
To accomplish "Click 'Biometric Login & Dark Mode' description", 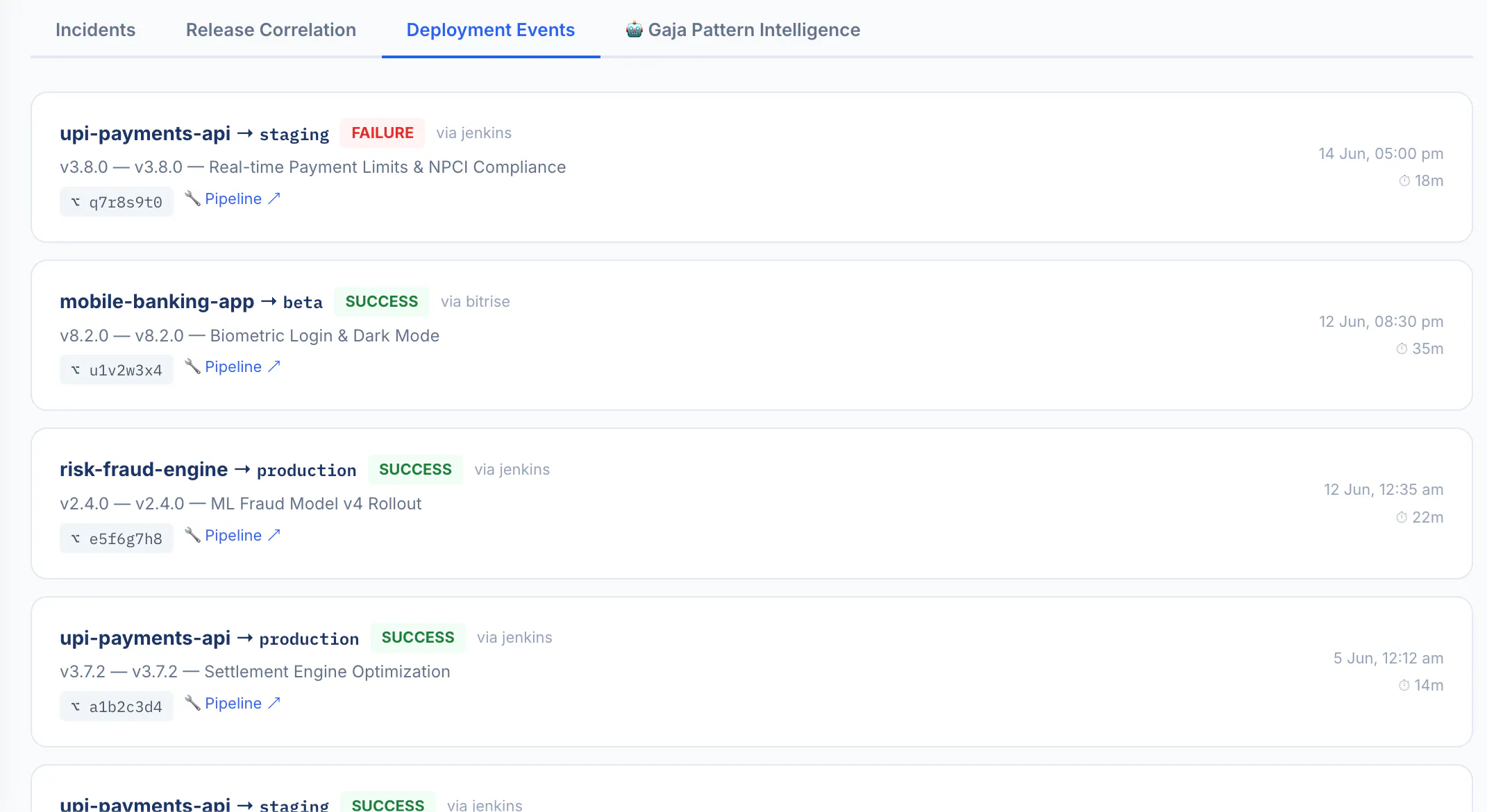I will [x=325, y=336].
